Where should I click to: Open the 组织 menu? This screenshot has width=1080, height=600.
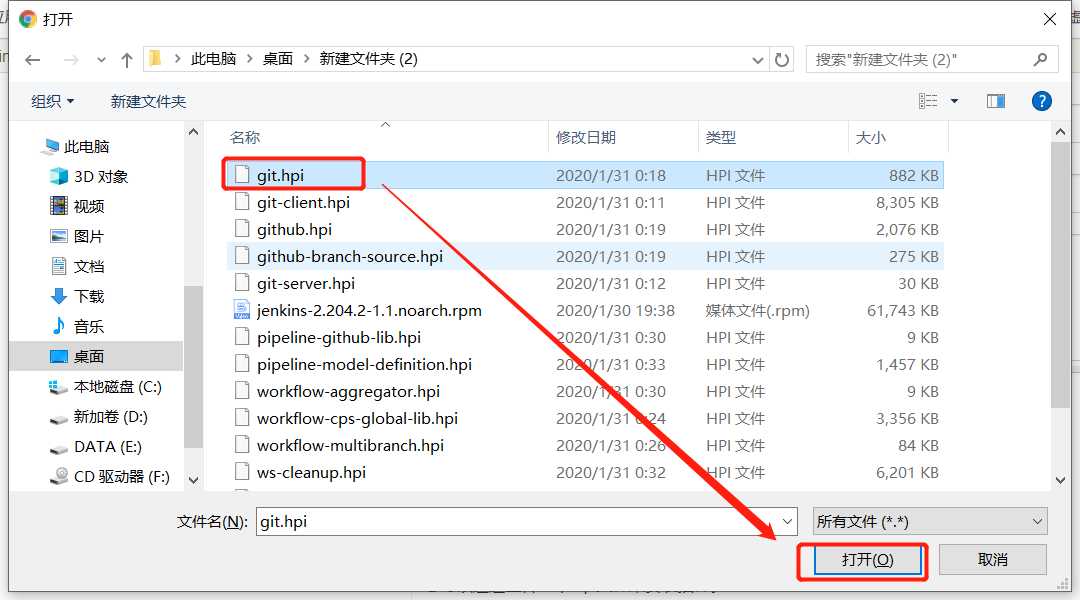point(52,101)
